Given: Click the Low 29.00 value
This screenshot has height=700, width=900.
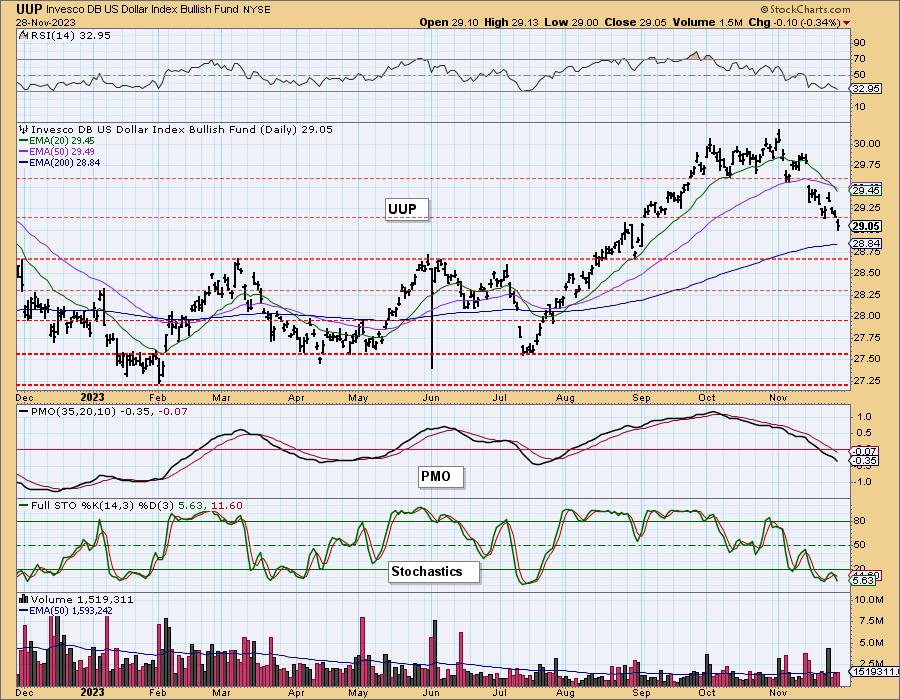Looking at the screenshot, I should coord(572,22).
